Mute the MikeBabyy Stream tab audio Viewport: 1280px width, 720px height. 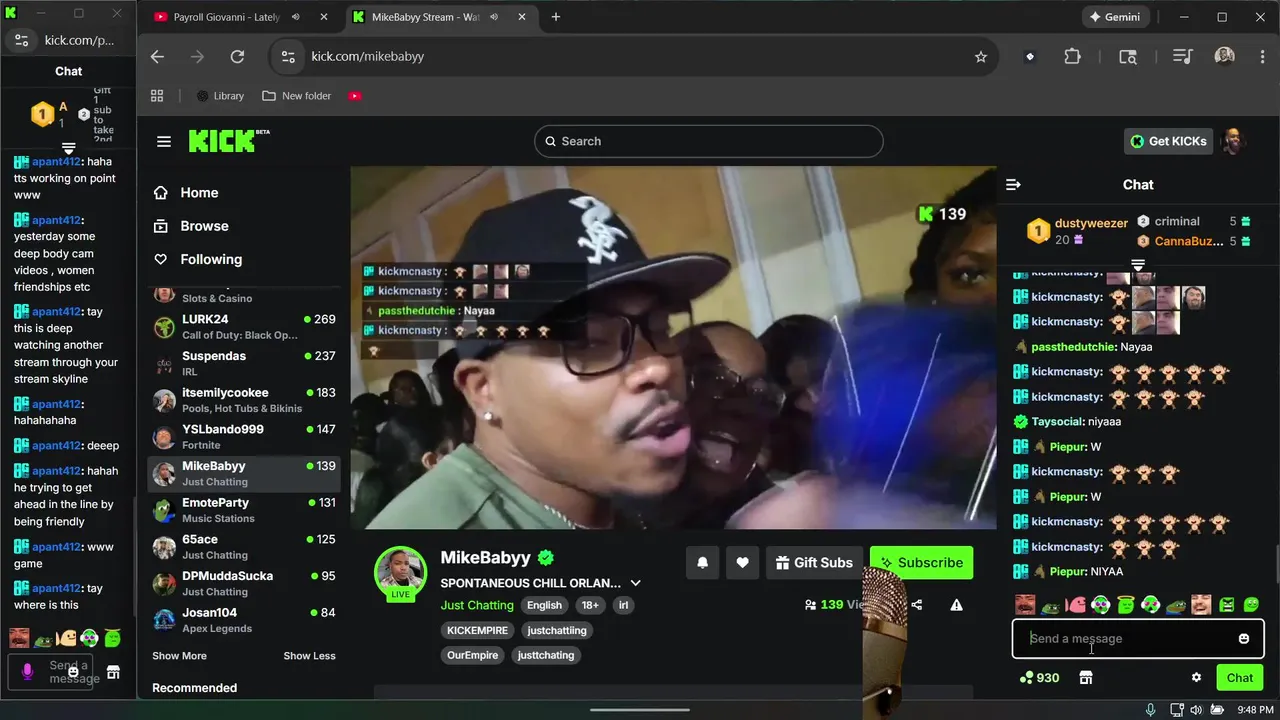(x=494, y=17)
